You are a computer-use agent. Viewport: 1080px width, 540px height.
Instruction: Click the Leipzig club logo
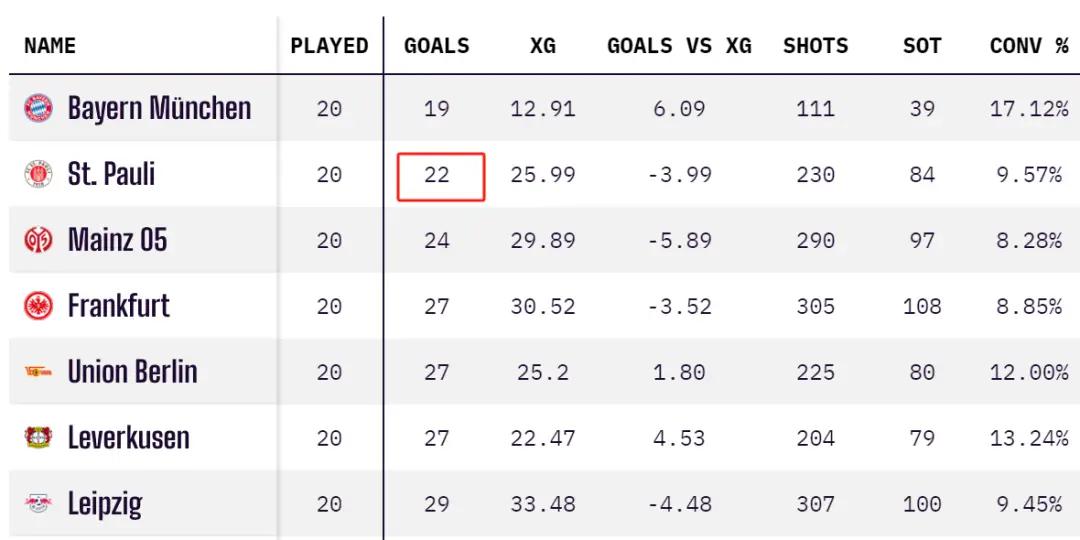(39, 504)
